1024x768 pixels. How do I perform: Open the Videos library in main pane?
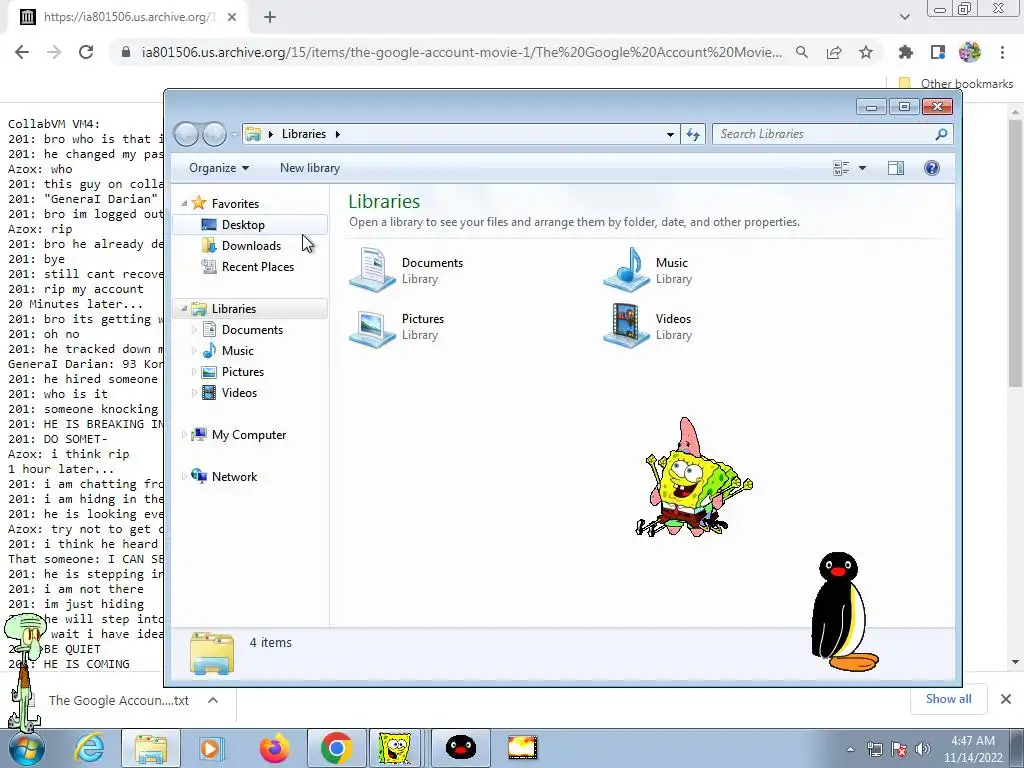(x=648, y=326)
